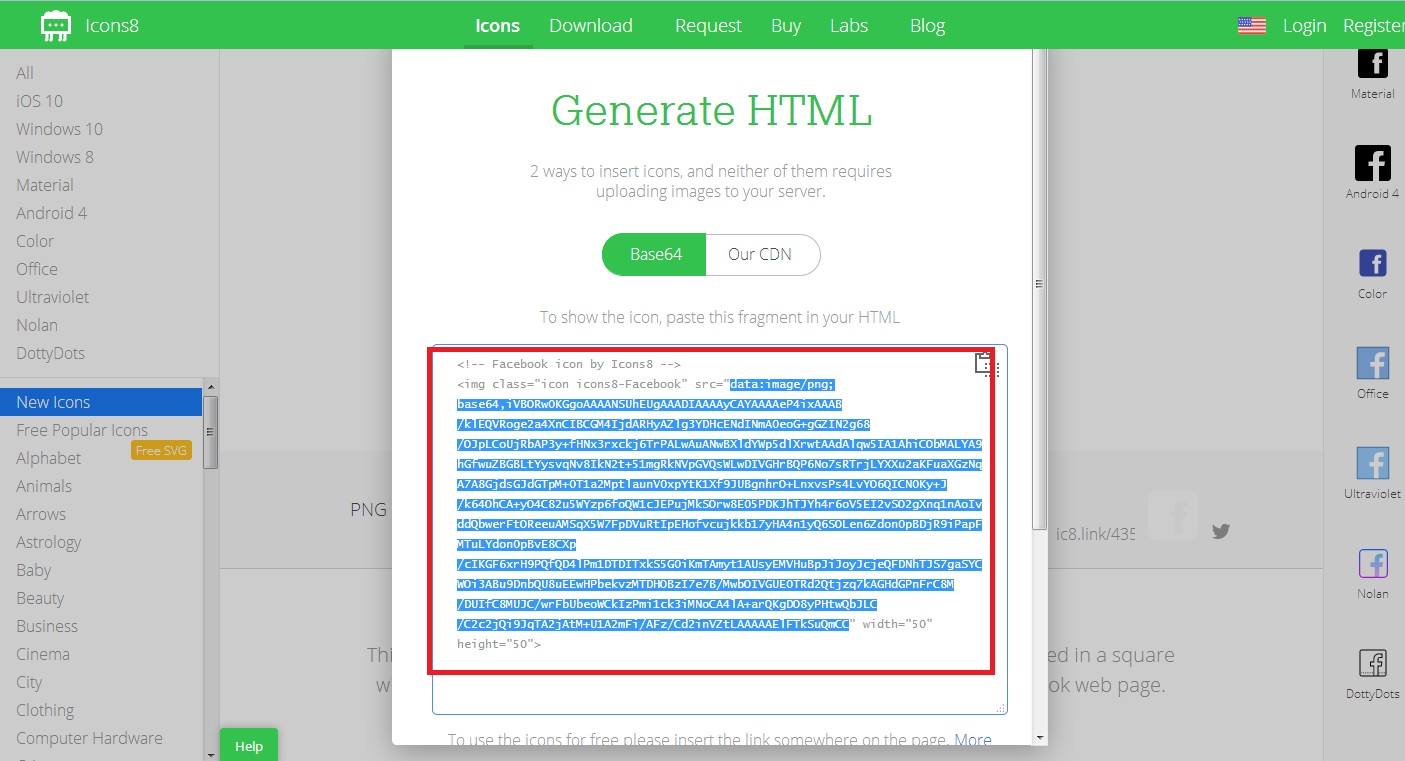Open the Download menu item
Viewport: 1405px width, 761px height.
(x=591, y=26)
